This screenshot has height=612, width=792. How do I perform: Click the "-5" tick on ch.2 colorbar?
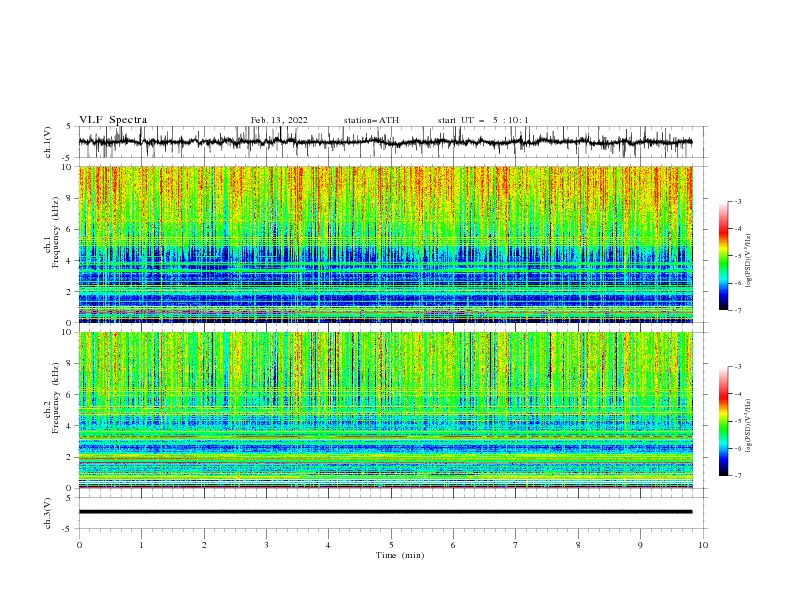point(738,421)
